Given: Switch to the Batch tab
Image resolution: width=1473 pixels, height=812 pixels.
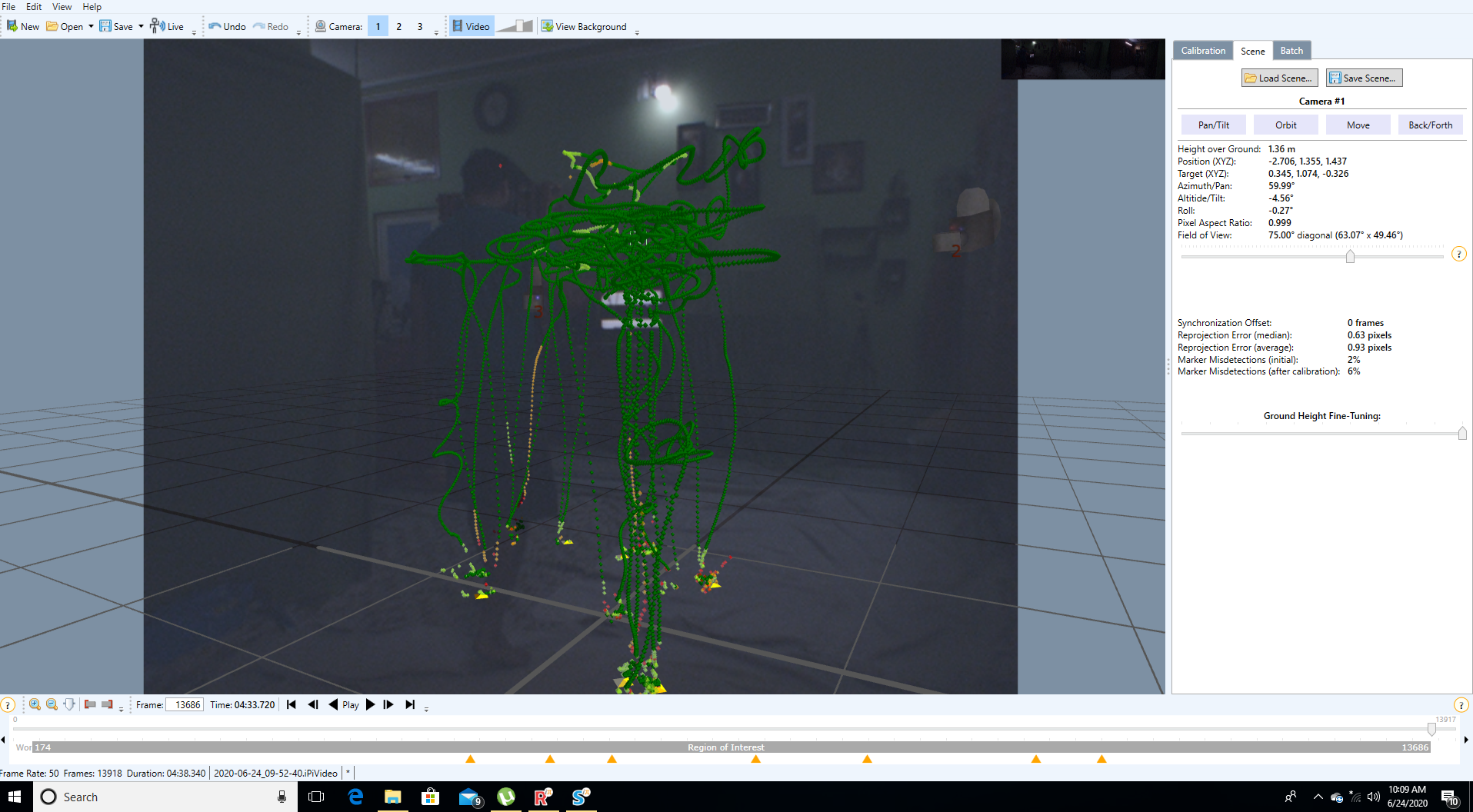Looking at the screenshot, I should click(1291, 51).
